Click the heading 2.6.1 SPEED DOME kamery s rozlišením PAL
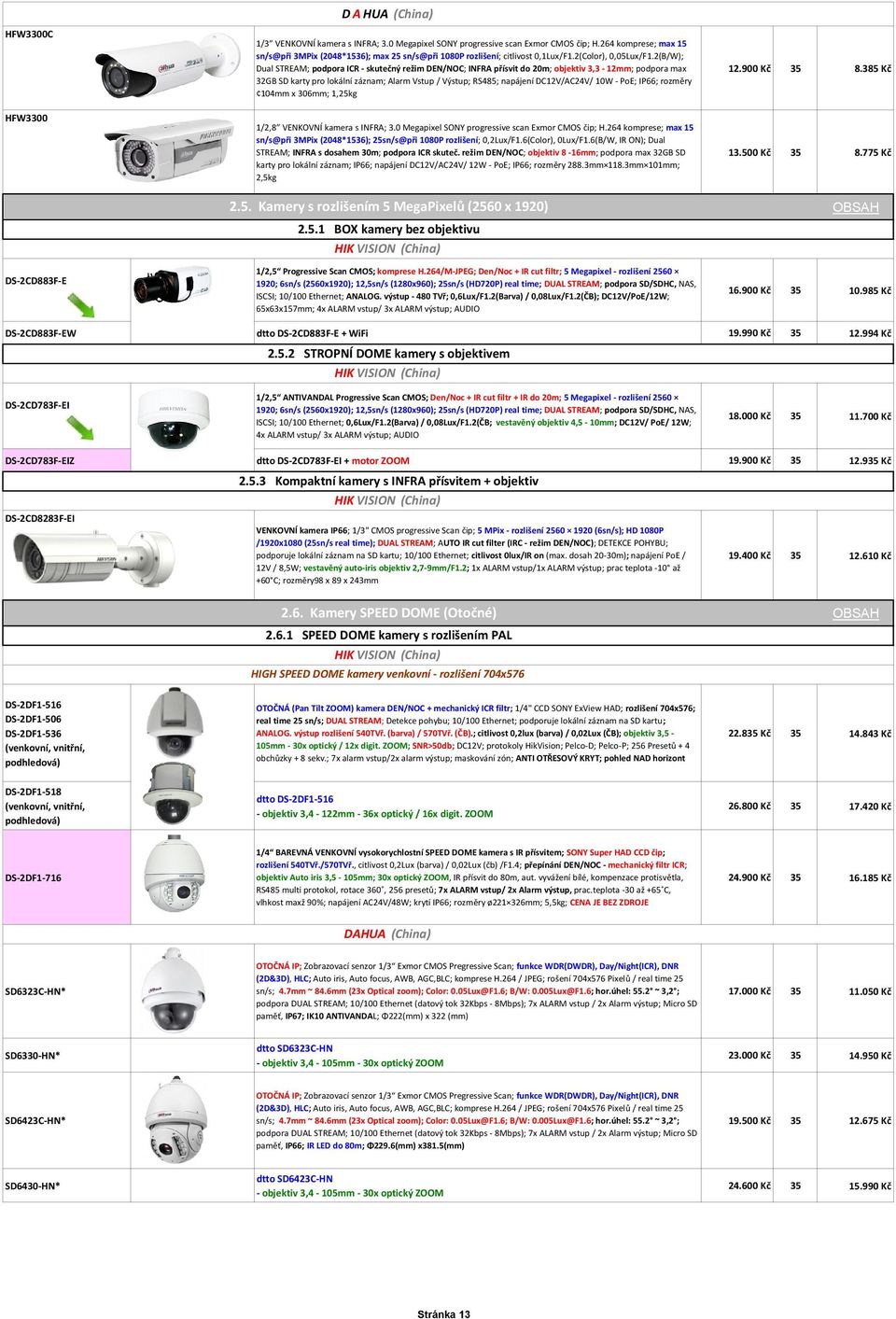The image size is (896, 1319). click(x=388, y=635)
